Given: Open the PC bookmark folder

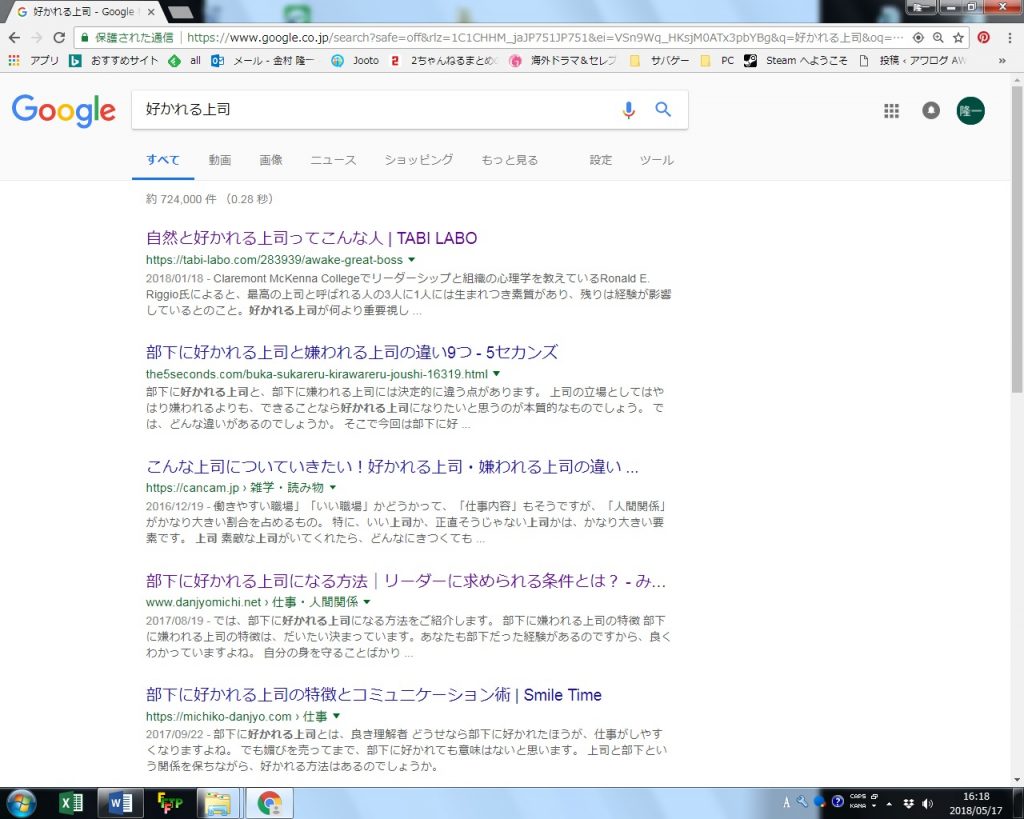Looking at the screenshot, I should coord(717,61).
